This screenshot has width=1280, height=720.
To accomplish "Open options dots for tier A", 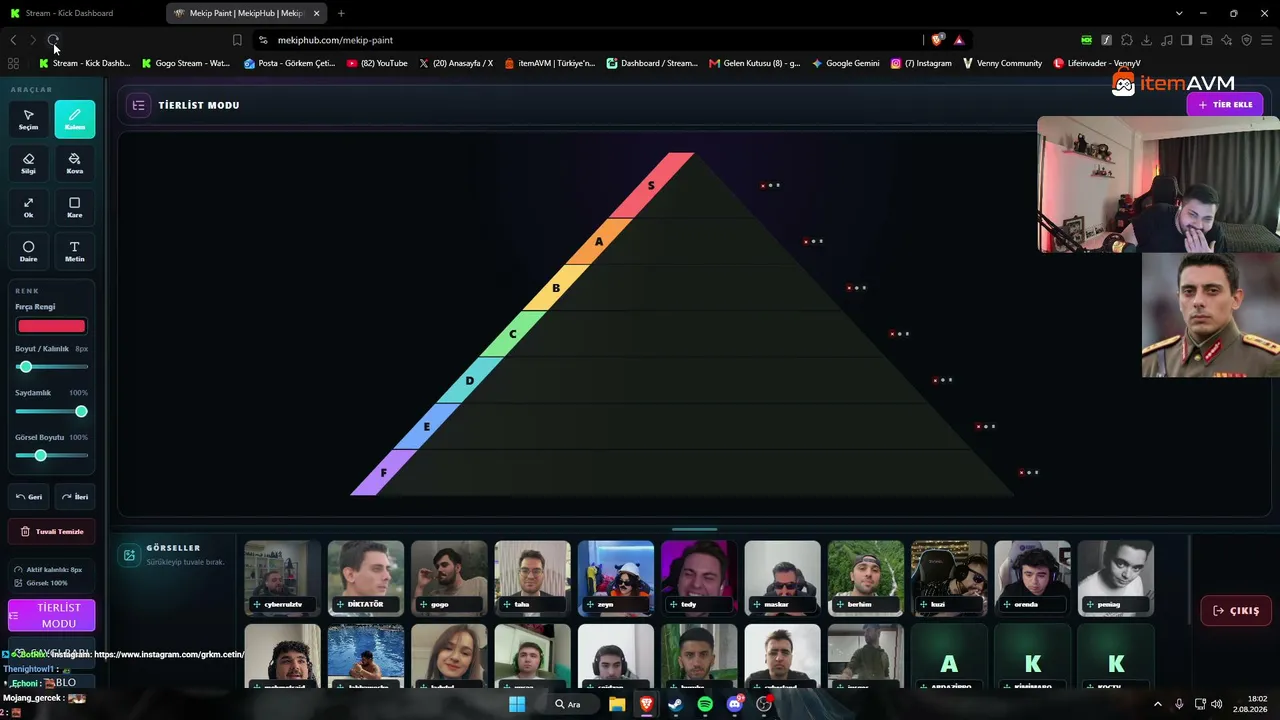I will click(x=813, y=241).
